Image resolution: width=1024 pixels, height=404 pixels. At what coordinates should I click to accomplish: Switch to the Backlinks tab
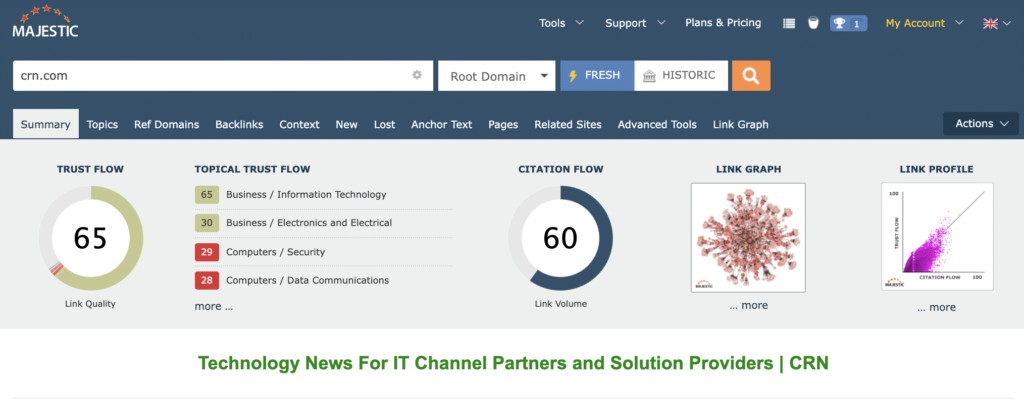click(x=239, y=124)
